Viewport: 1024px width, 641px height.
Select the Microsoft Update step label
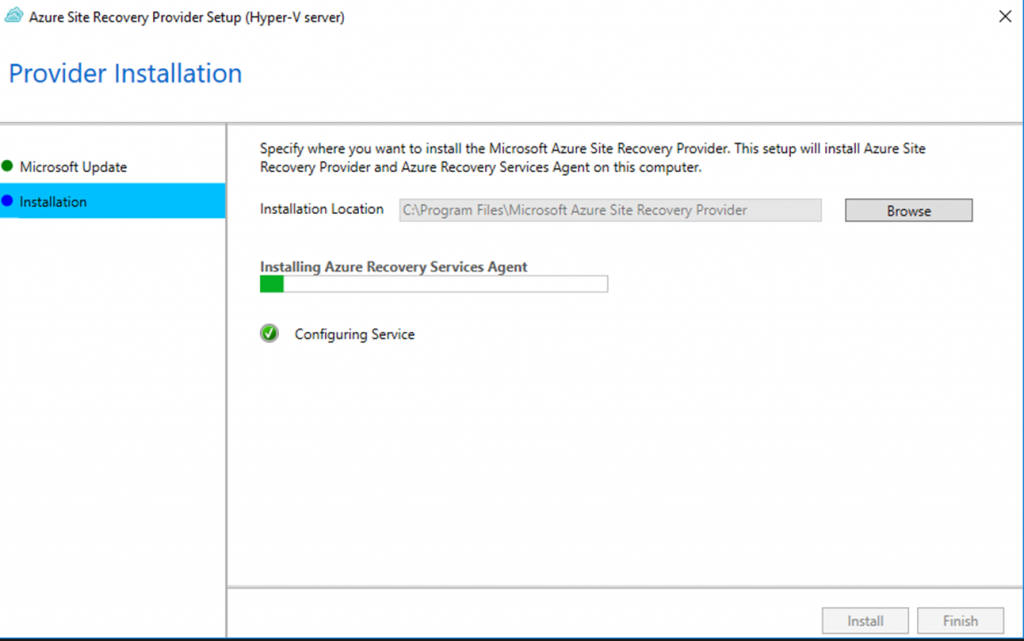coord(73,167)
